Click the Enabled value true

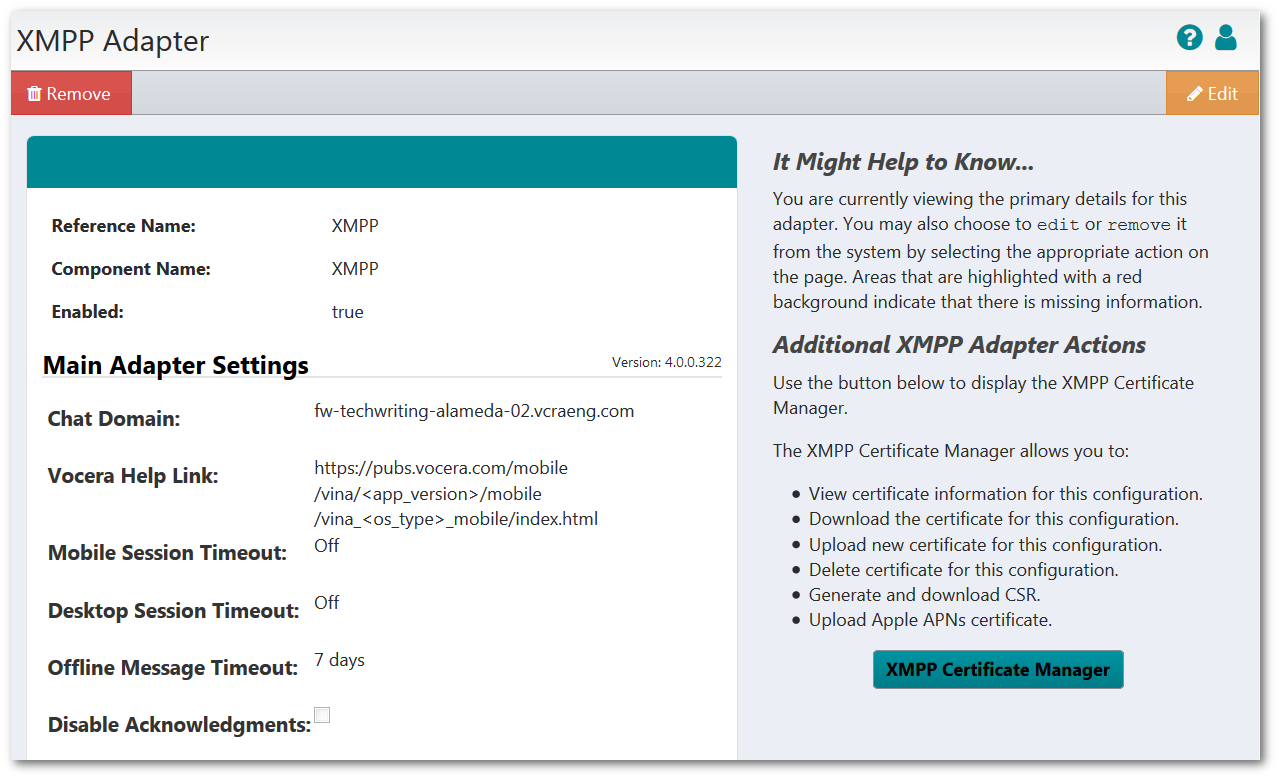click(348, 312)
